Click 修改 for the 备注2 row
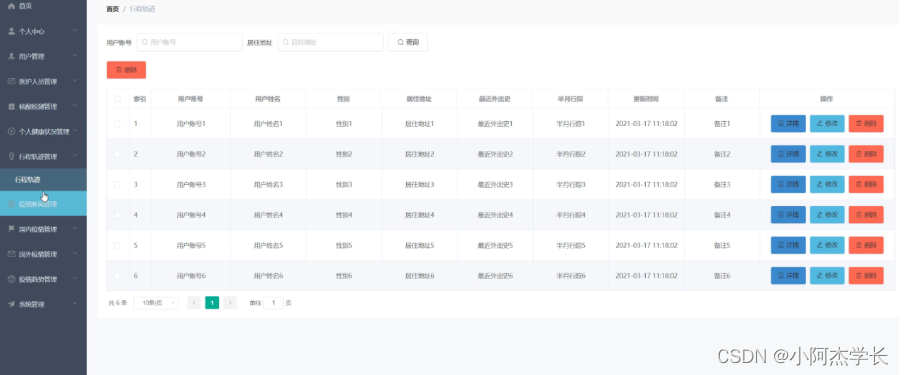This screenshot has width=904, height=375. coord(827,154)
